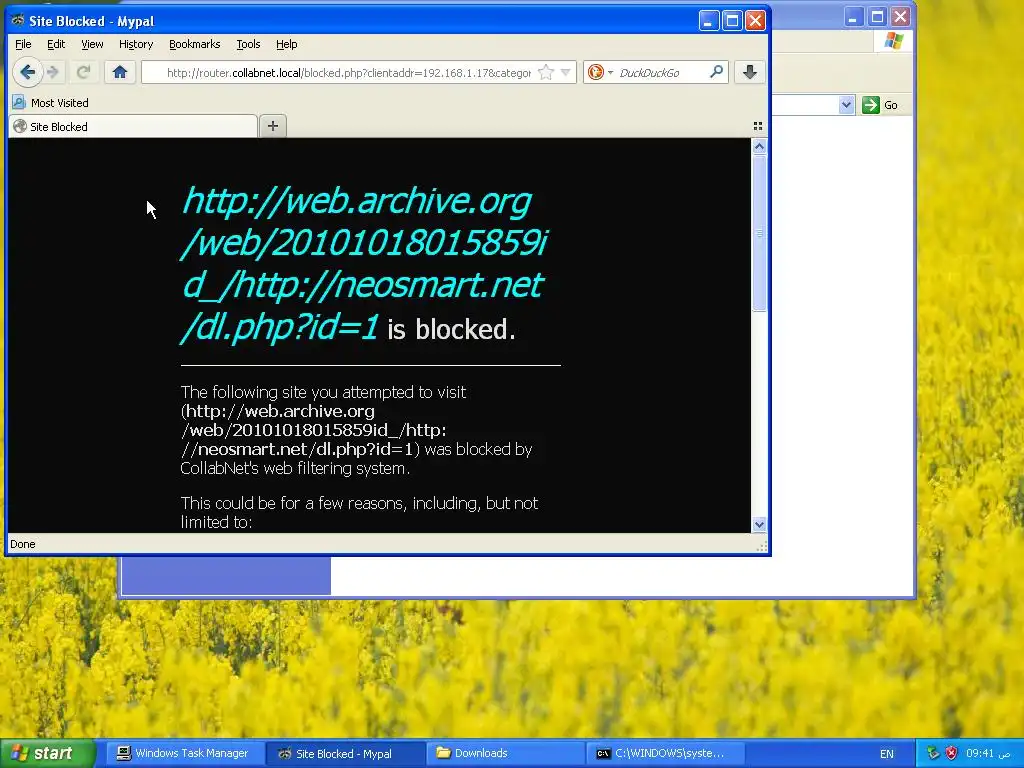The image size is (1024, 768).
Task: Switch to the C:\WINDOWS command prompt taskbar button
Action: pyautogui.click(x=665, y=753)
